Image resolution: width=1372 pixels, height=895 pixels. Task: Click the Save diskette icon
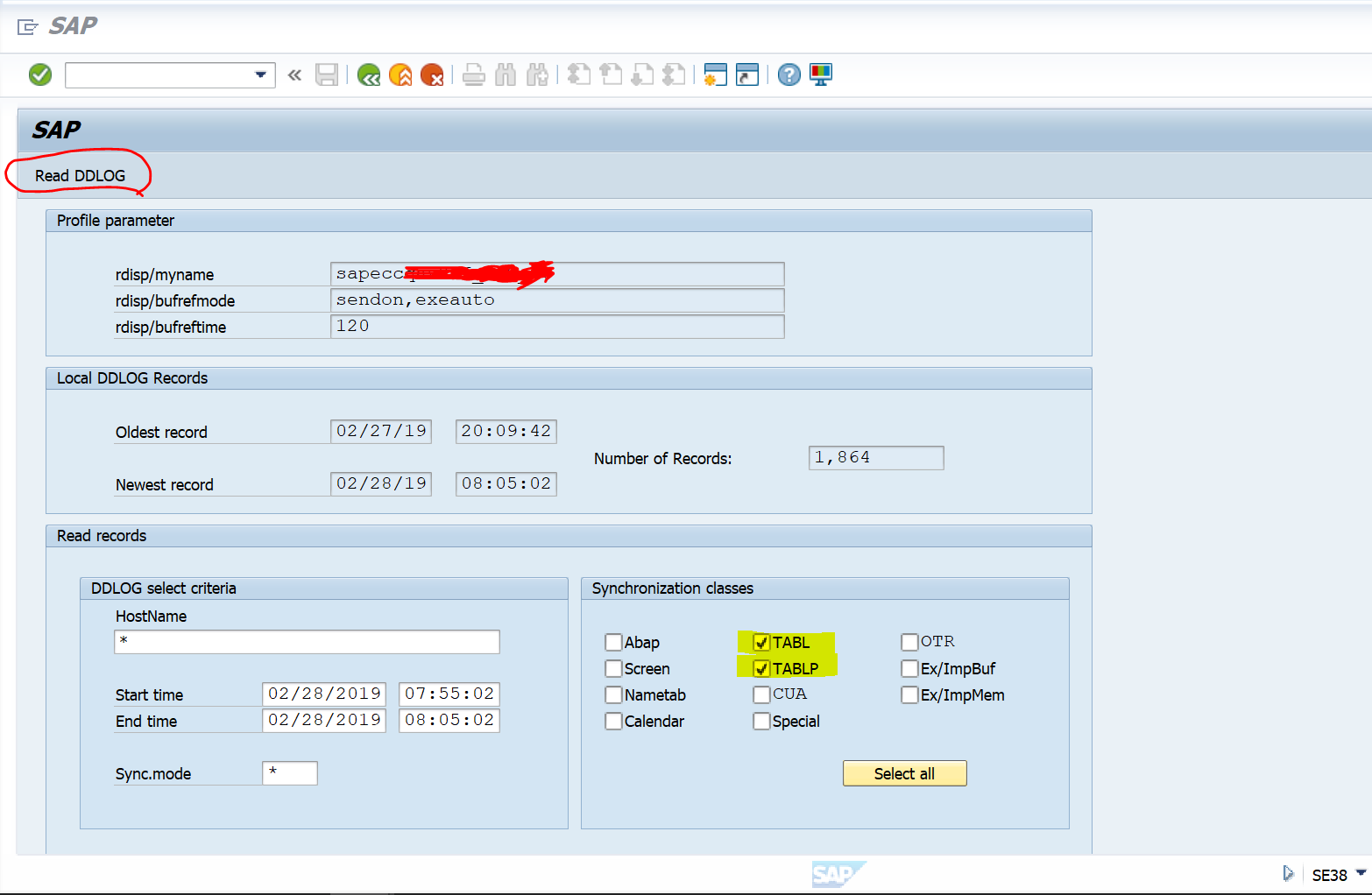(x=327, y=74)
